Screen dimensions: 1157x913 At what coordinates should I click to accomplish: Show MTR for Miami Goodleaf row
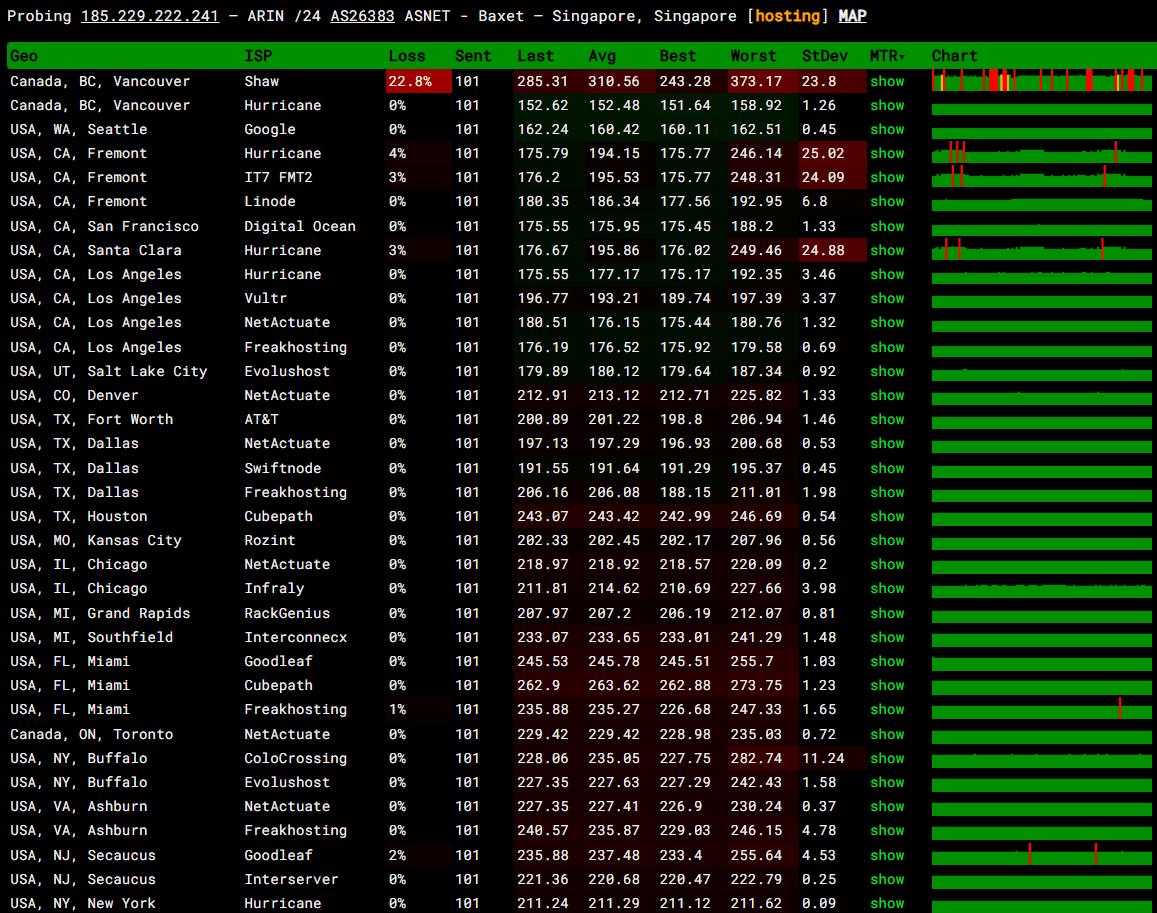(887, 661)
